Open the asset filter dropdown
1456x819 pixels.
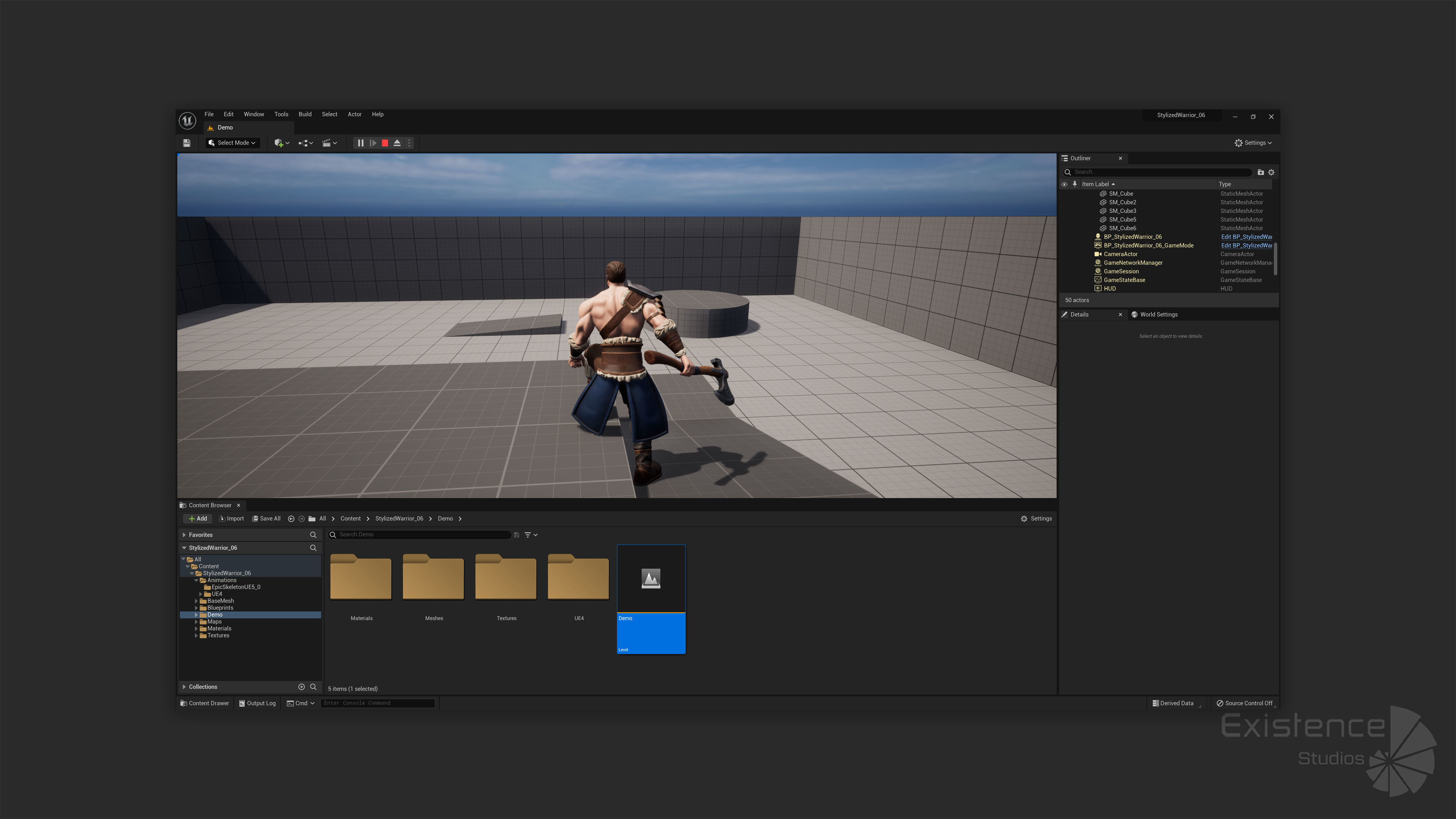pyautogui.click(x=531, y=535)
